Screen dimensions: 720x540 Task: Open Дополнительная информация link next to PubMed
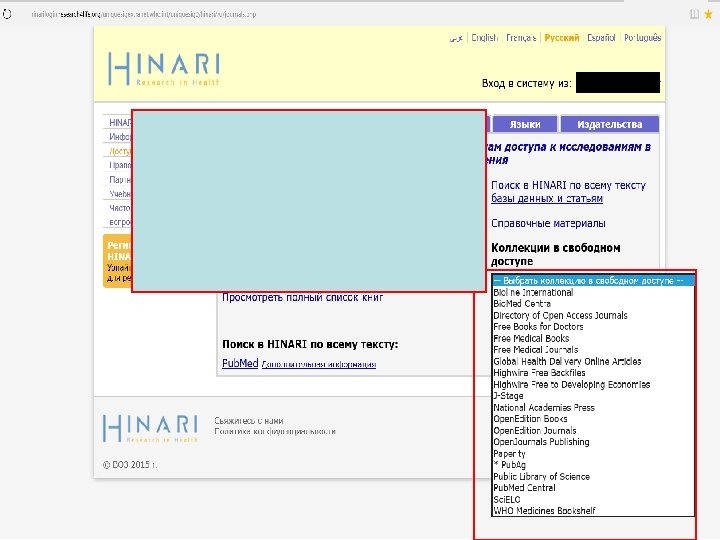[319, 365]
